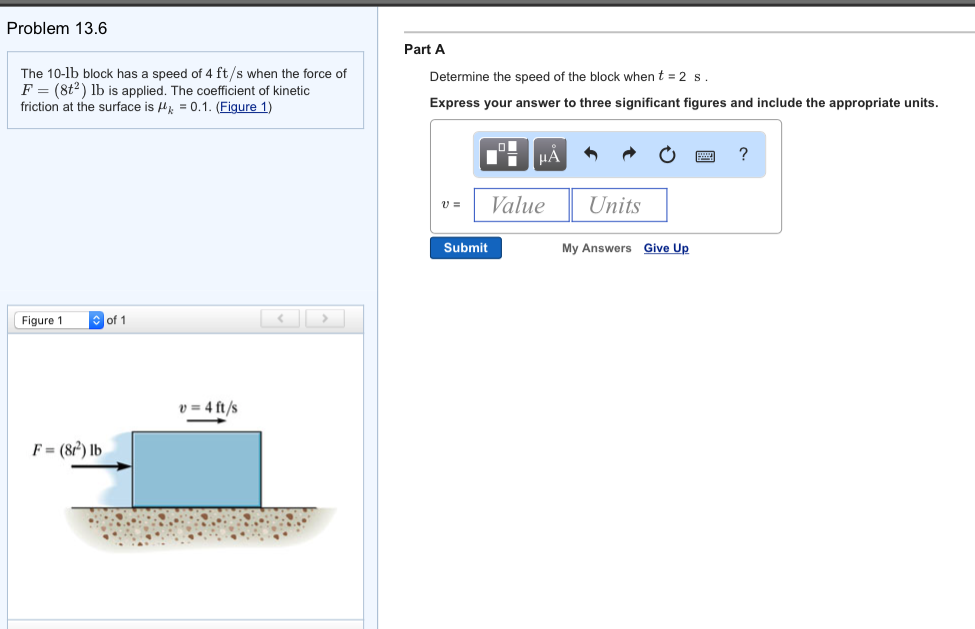Open the μÅ units and symbols tool

pyautogui.click(x=548, y=154)
